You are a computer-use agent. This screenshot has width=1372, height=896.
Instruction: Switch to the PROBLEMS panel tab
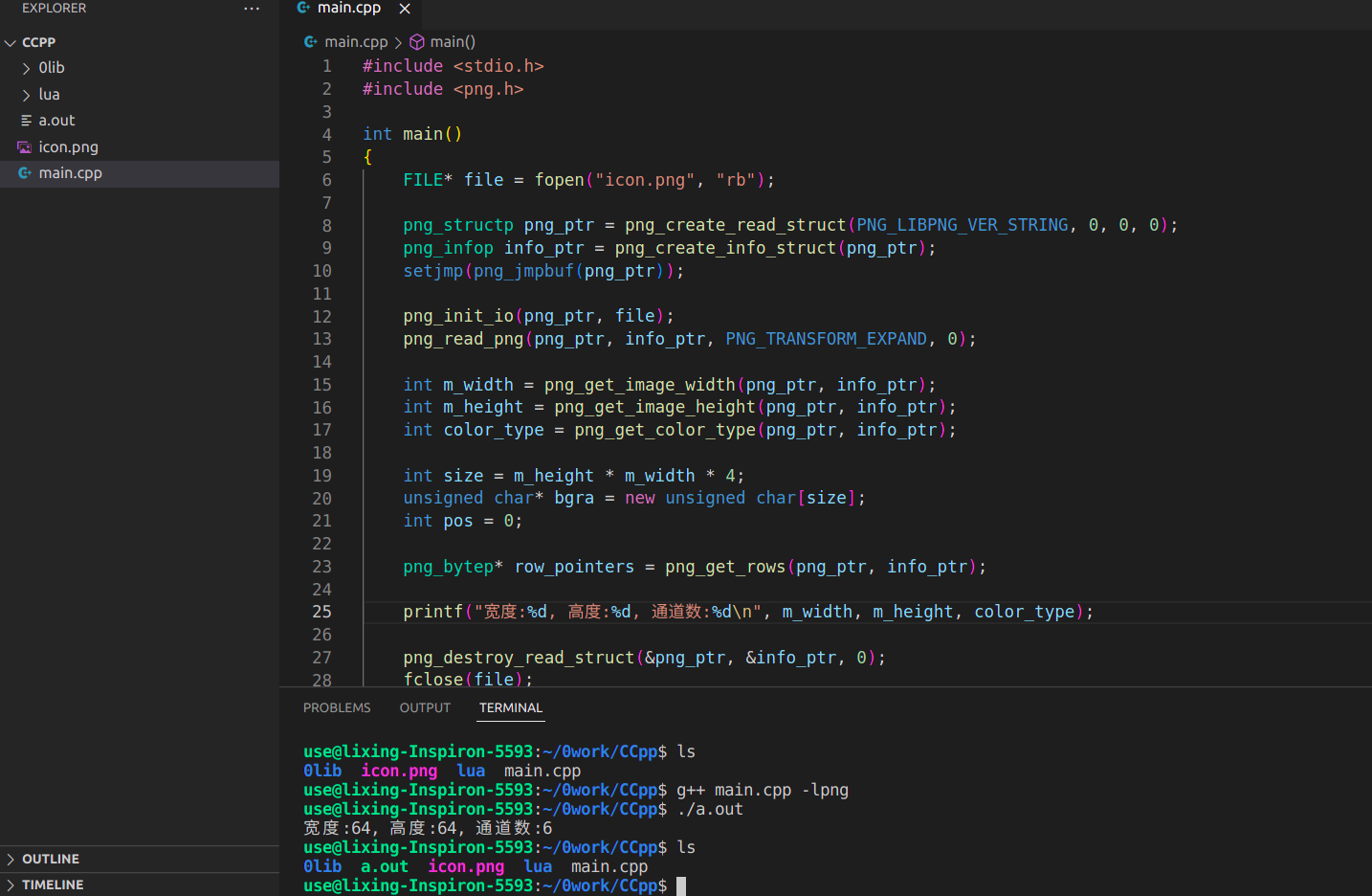pyautogui.click(x=337, y=708)
